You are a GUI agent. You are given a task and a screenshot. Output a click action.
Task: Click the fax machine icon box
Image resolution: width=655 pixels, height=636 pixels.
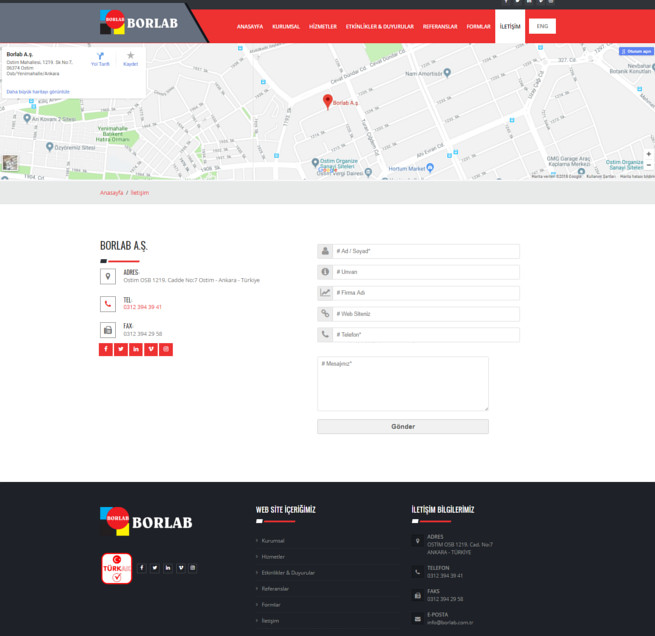point(108,330)
